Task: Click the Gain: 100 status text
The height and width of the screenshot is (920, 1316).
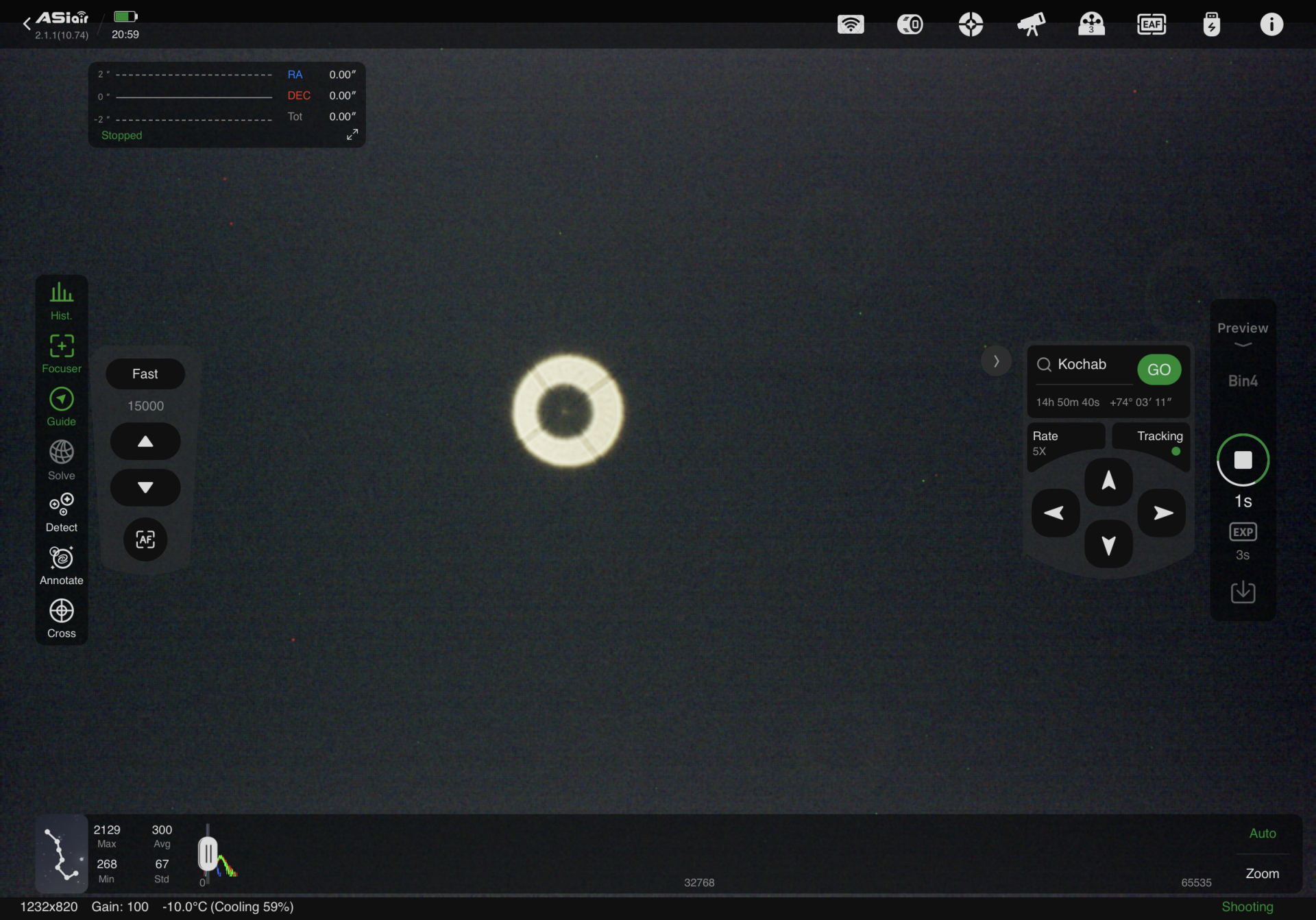Action: pos(120,906)
